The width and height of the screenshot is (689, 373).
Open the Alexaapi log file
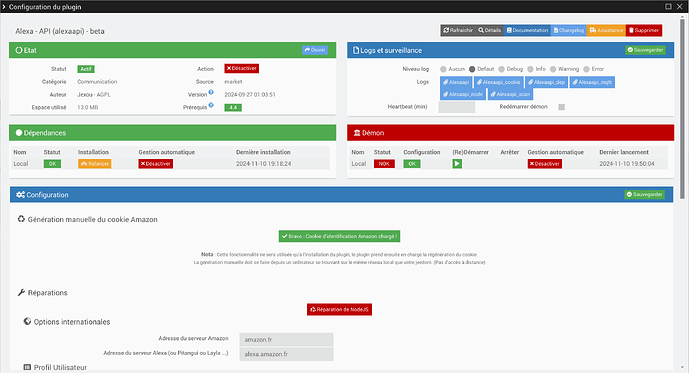[456, 82]
